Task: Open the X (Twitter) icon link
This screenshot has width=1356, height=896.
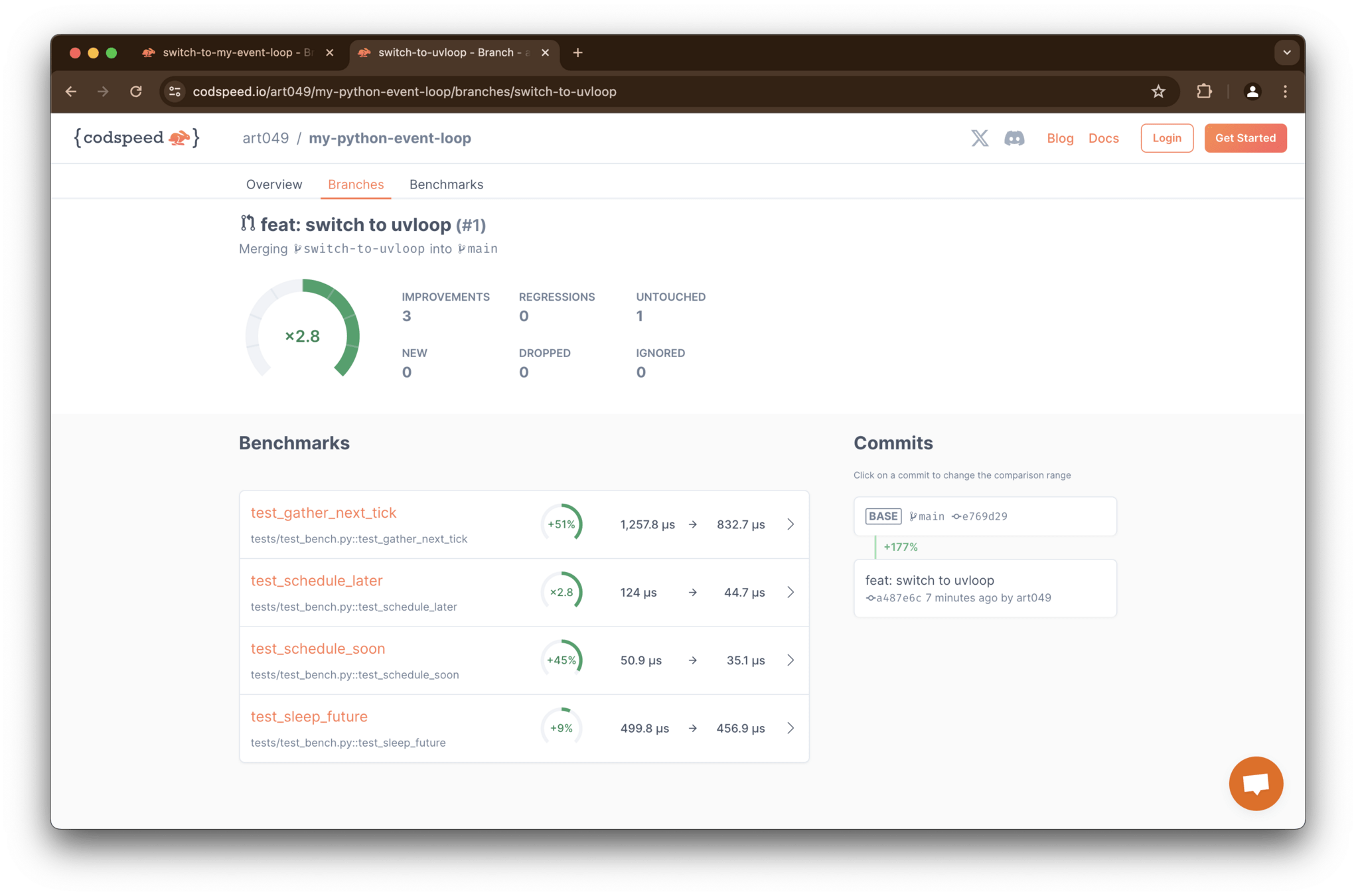Action: [980, 138]
